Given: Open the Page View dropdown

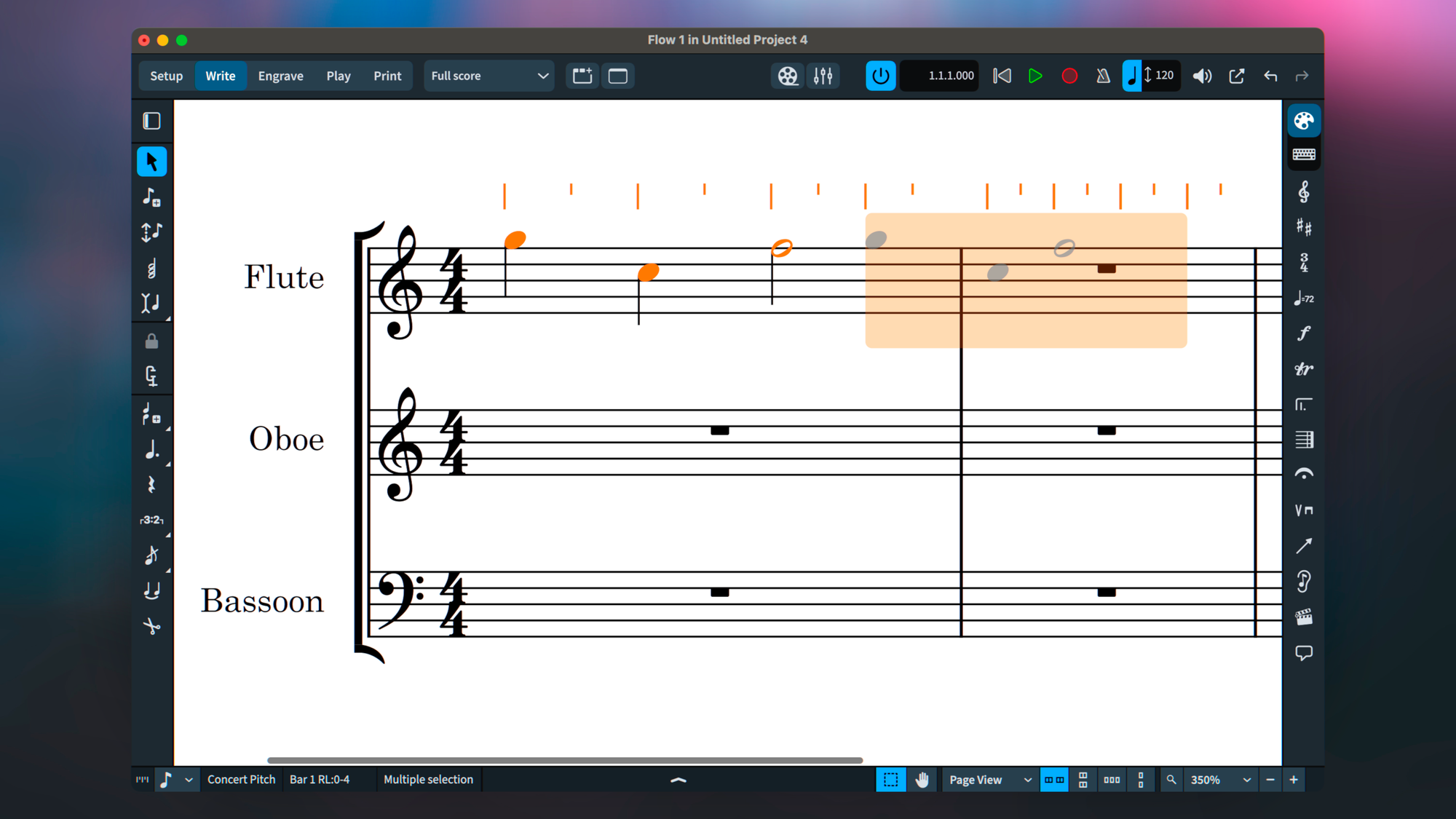Looking at the screenshot, I should click(x=989, y=780).
